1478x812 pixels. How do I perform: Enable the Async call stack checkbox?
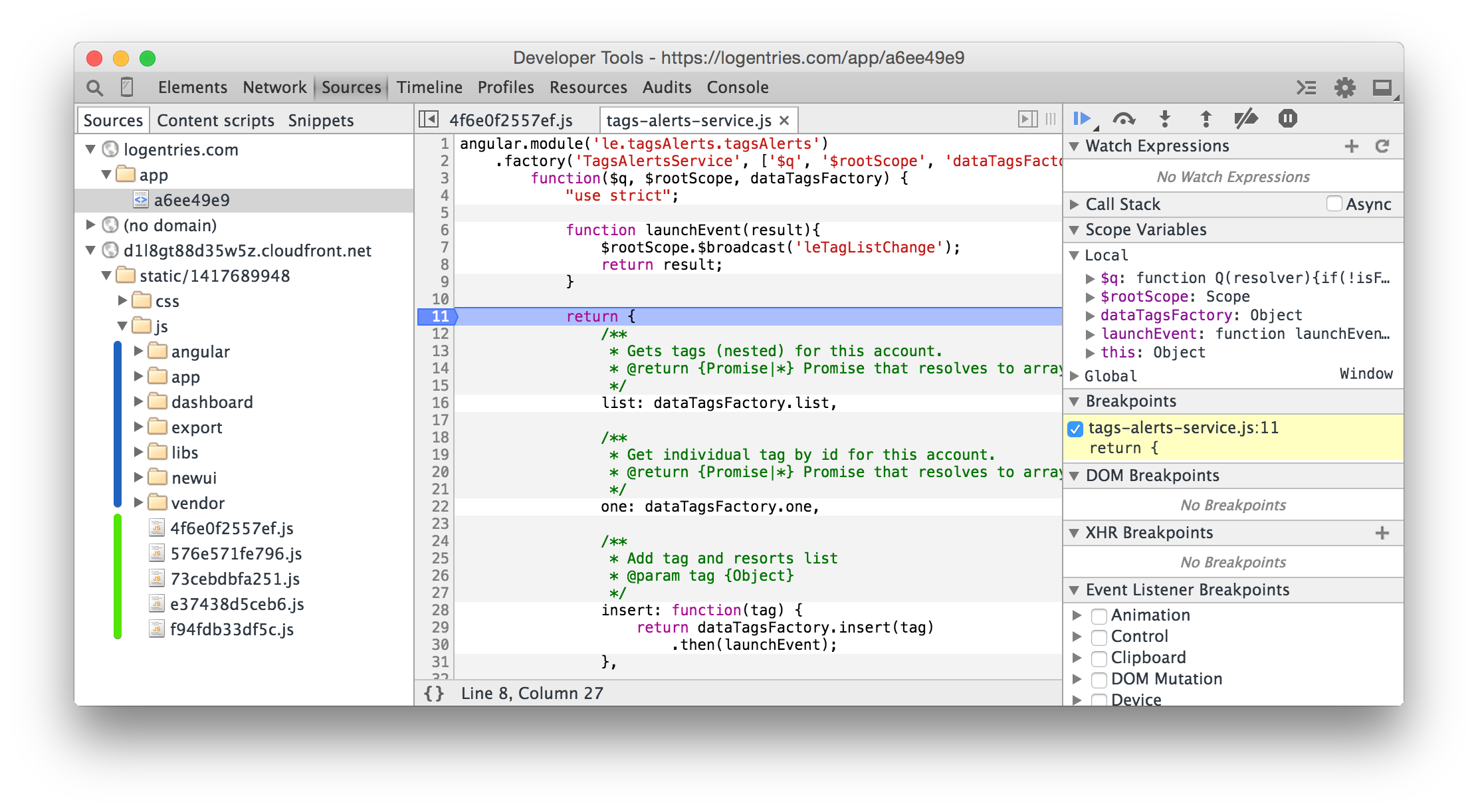coord(1334,203)
